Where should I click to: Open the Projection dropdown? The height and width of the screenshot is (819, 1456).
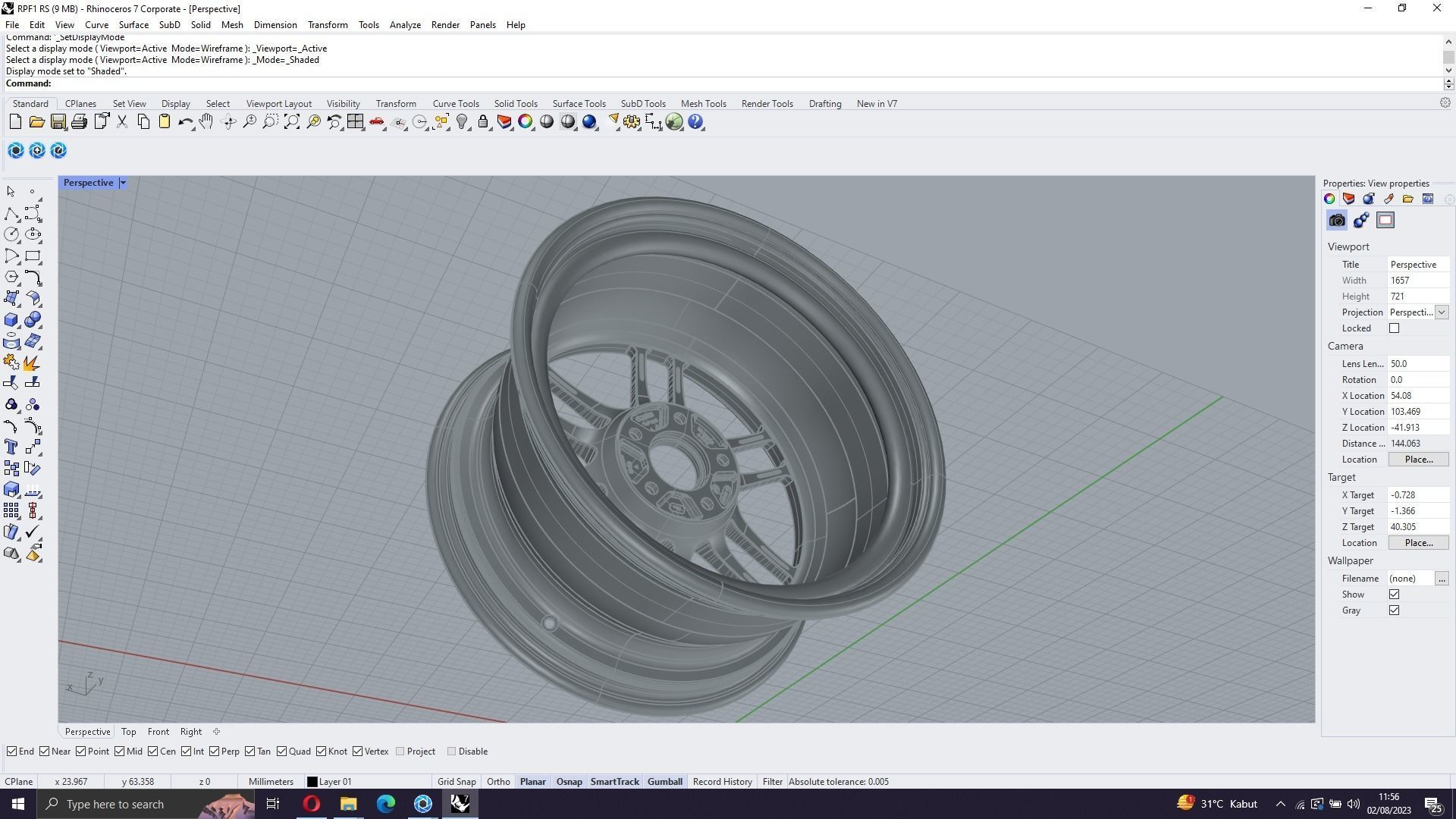[1441, 312]
